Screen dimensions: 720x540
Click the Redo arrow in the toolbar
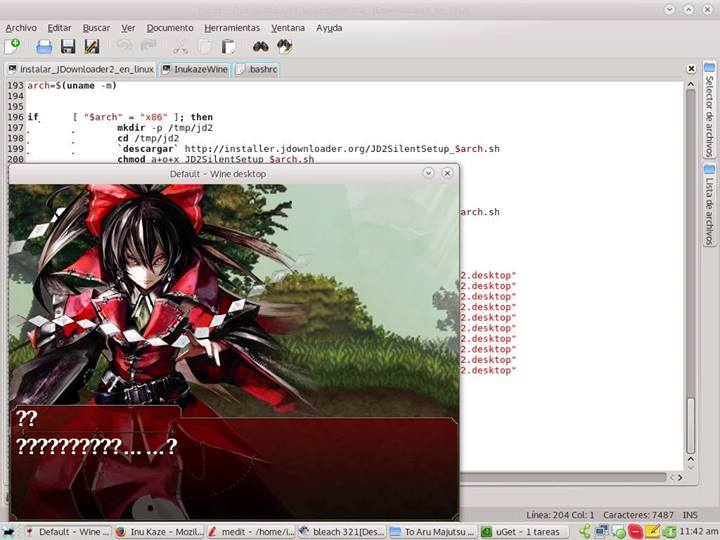point(148,46)
